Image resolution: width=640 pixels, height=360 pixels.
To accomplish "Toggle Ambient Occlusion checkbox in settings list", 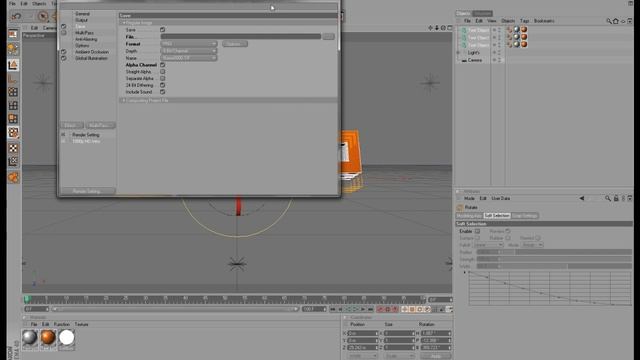I will tap(64, 52).
